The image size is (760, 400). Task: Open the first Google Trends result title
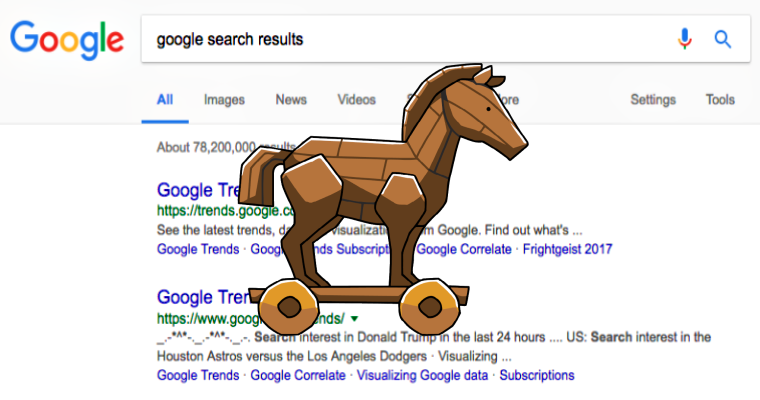(198, 190)
